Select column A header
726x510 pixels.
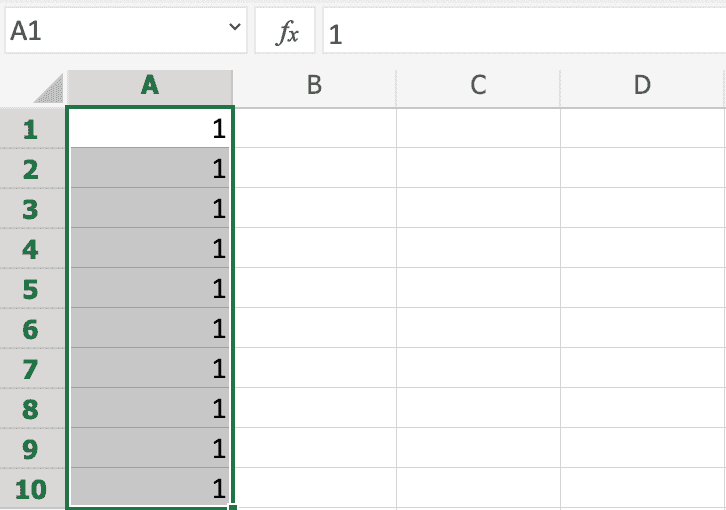150,86
